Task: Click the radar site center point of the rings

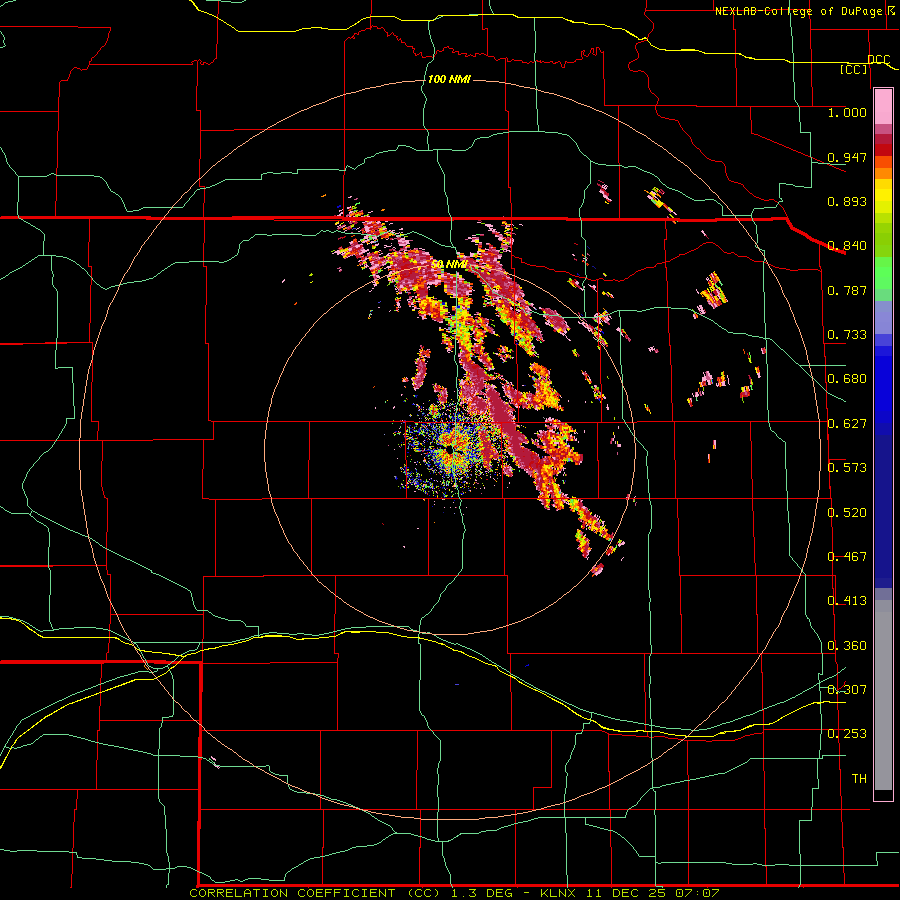Action: 450,449
